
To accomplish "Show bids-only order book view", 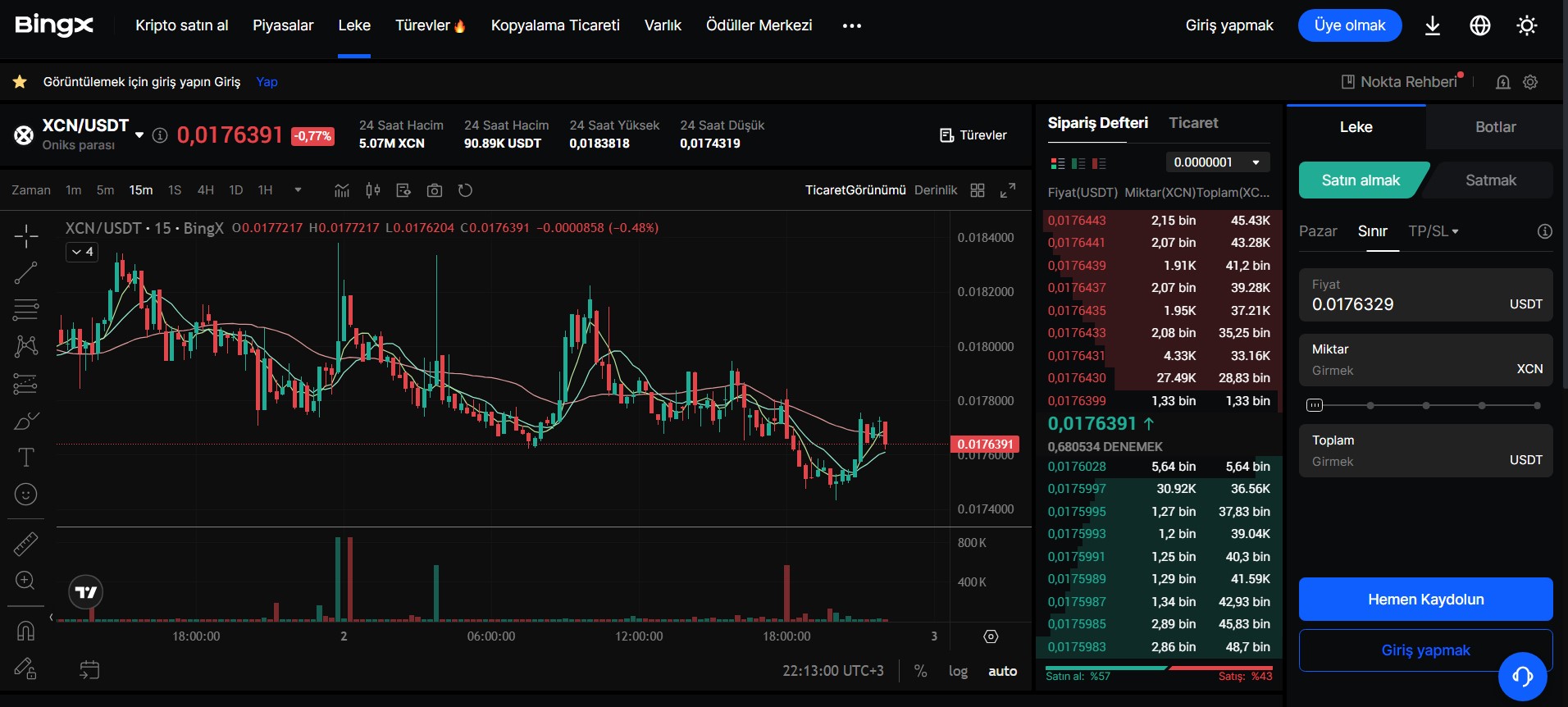I will click(x=1078, y=163).
